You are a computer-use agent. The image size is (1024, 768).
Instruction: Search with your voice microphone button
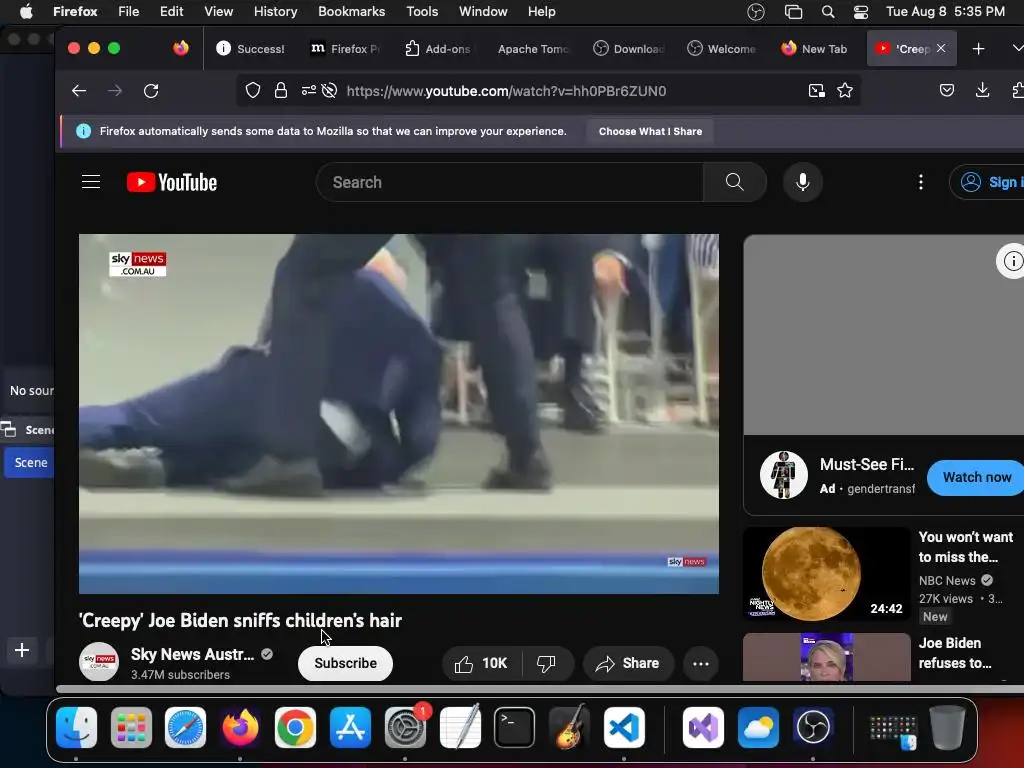click(x=803, y=182)
